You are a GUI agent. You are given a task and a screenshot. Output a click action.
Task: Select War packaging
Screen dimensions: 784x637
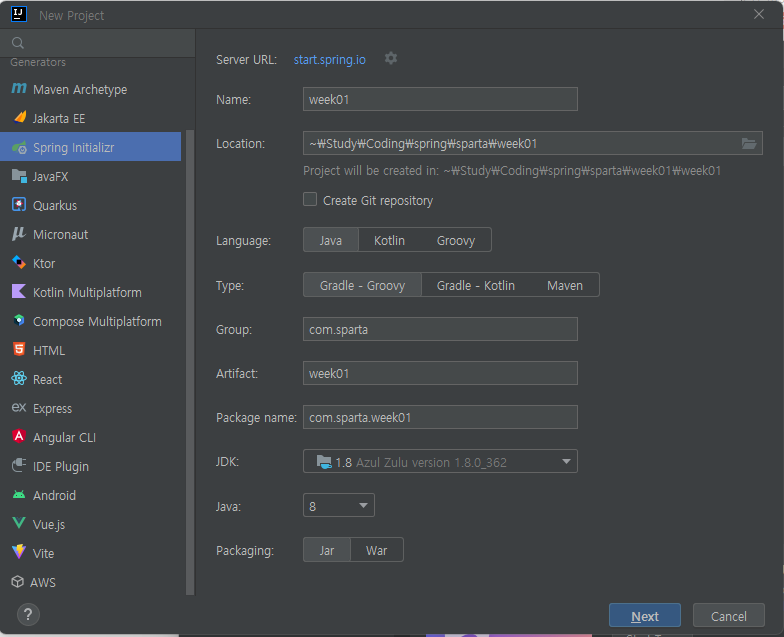click(376, 550)
